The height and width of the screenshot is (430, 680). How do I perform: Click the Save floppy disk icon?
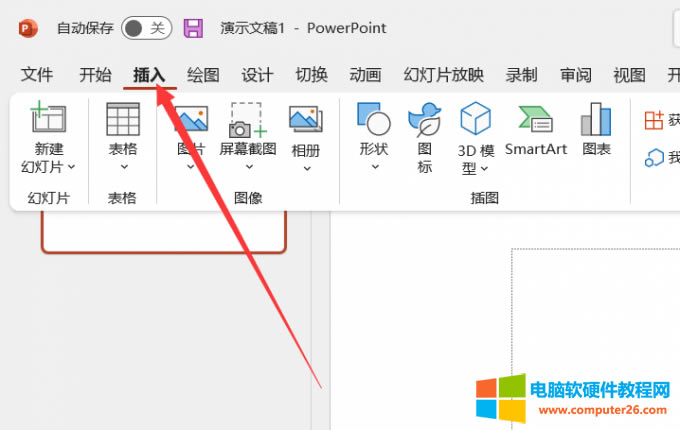194,28
